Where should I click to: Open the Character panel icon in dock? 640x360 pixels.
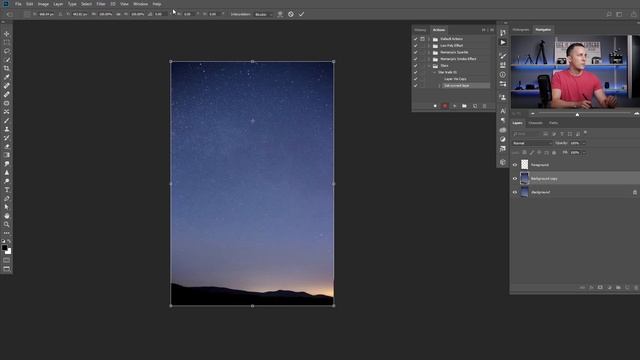point(503,111)
